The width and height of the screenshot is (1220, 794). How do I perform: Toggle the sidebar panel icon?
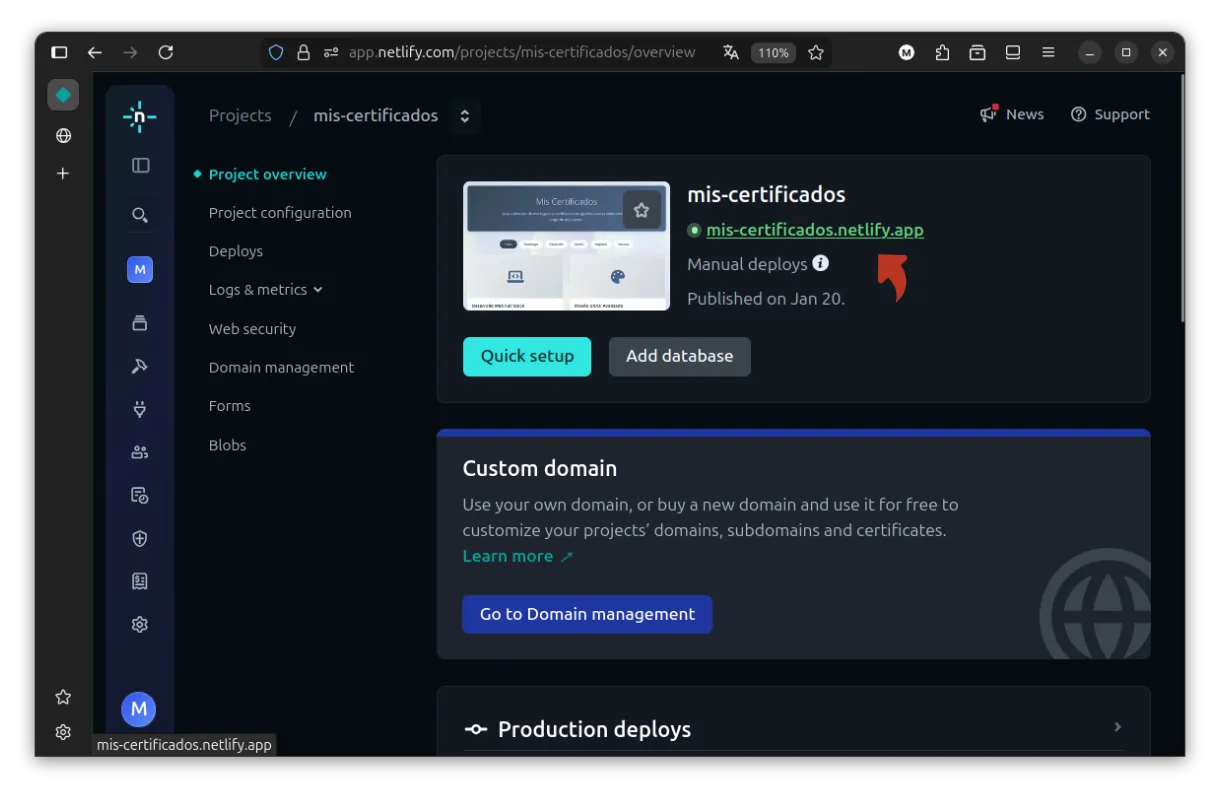(x=140, y=165)
